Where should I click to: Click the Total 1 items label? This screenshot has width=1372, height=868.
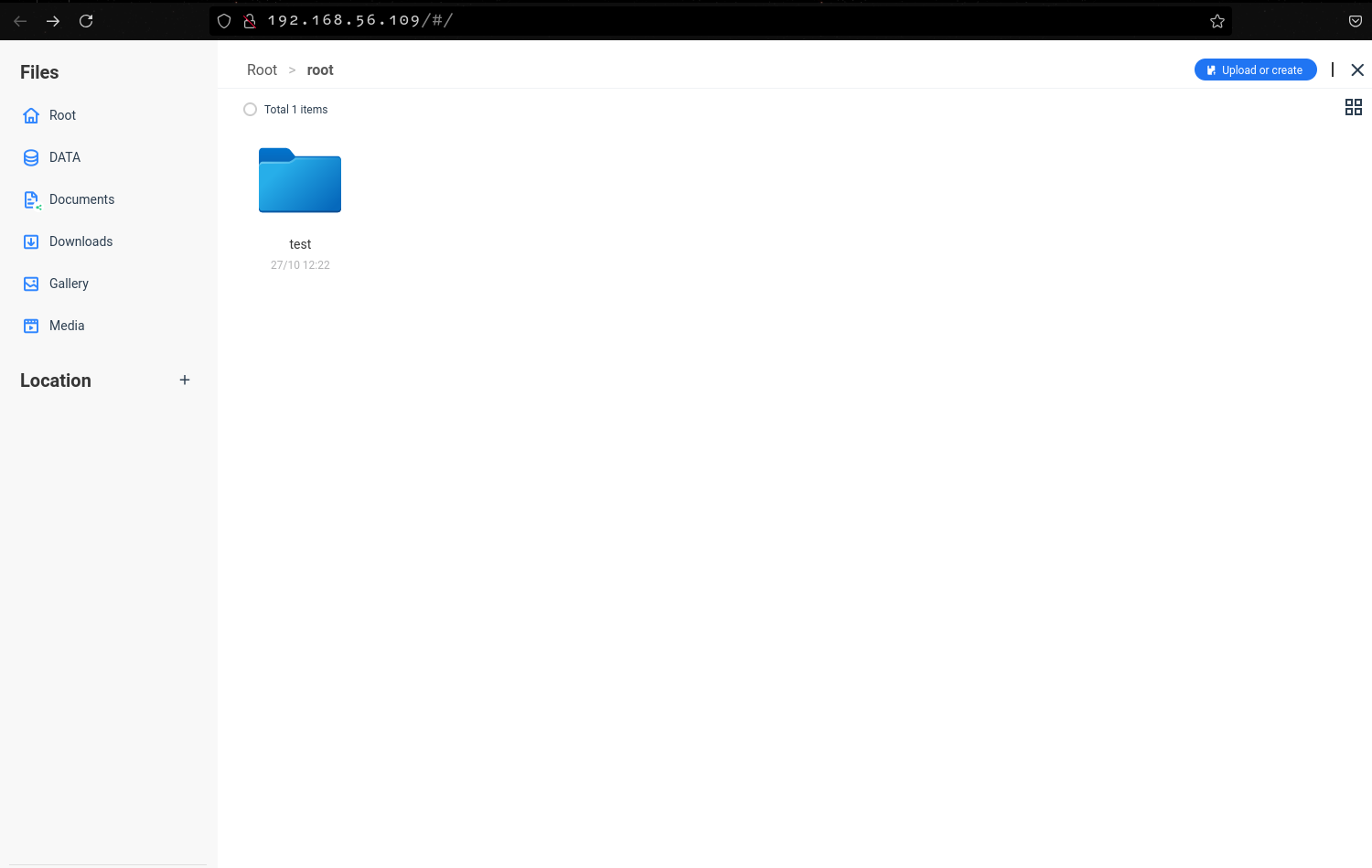click(x=295, y=109)
